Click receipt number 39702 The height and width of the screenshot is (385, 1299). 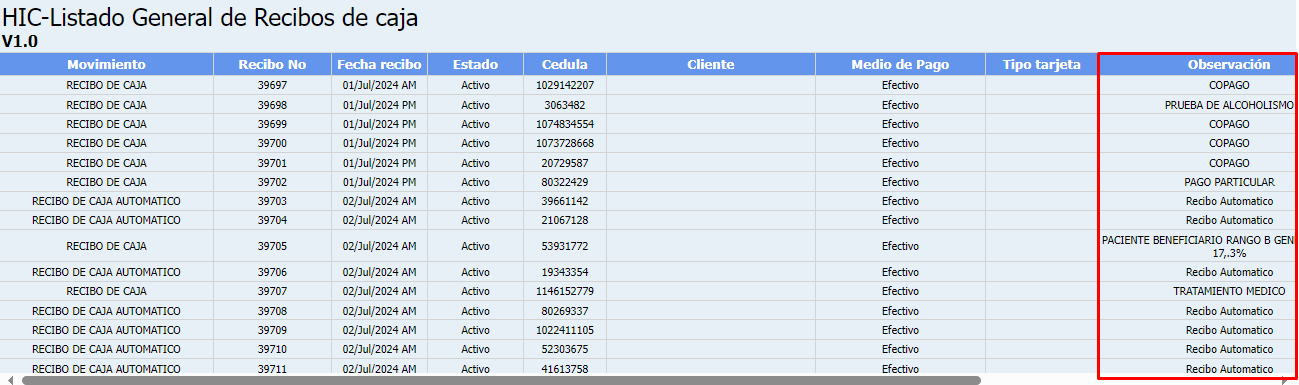coord(272,182)
